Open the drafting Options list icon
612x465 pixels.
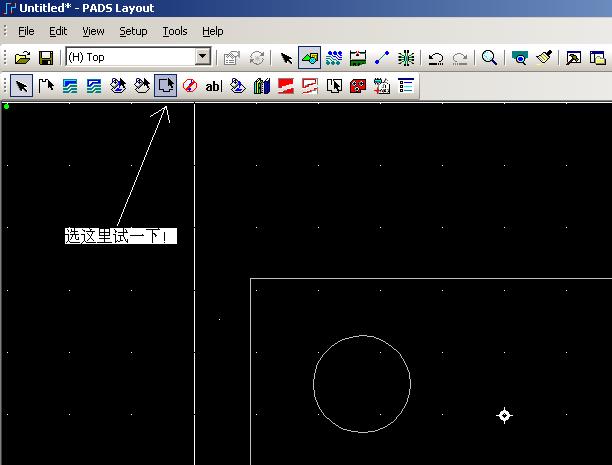(406, 86)
